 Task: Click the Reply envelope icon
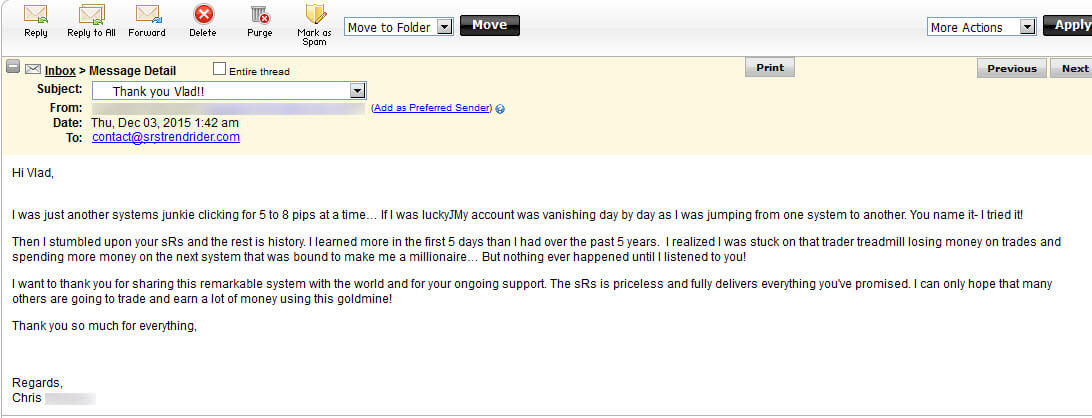[36, 15]
